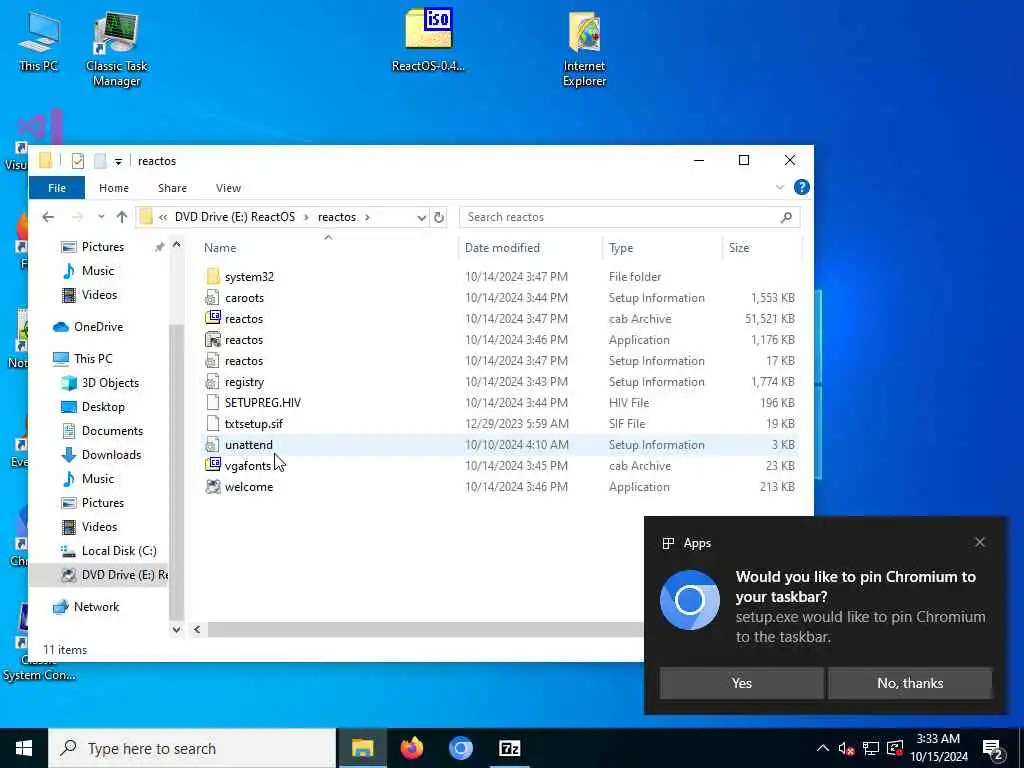Launch Firefox from the taskbar
The width and height of the screenshot is (1024, 768).
pyautogui.click(x=411, y=748)
